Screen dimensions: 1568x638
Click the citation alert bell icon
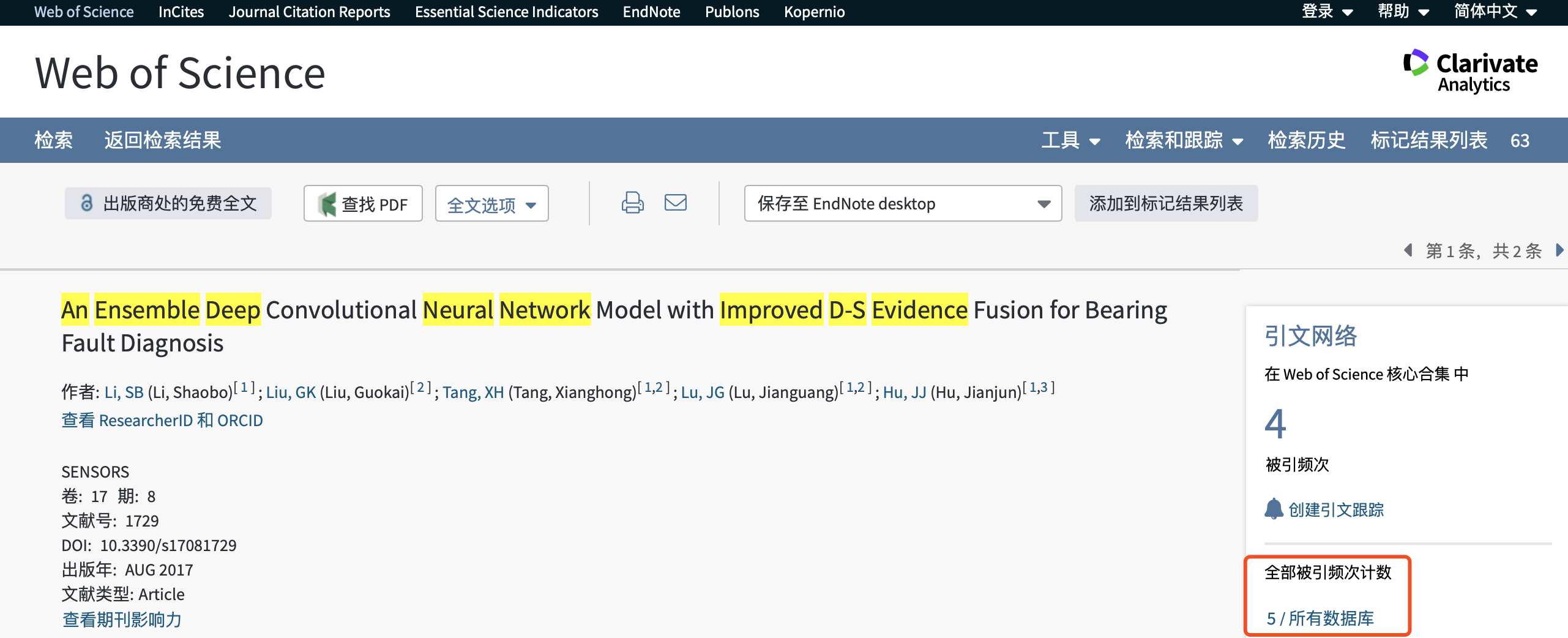click(x=1274, y=509)
